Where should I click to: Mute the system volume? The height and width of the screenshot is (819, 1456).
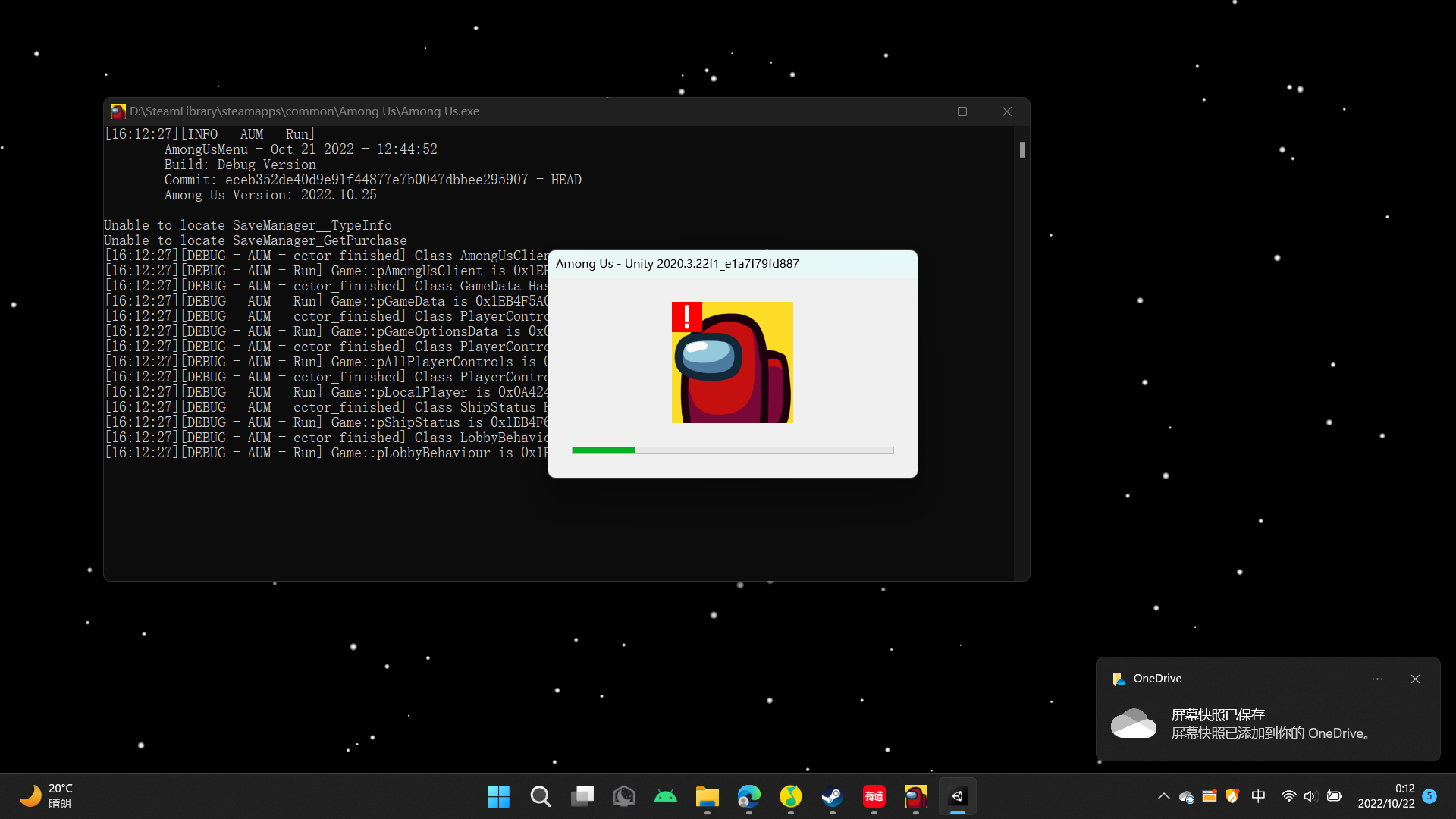[x=1311, y=796]
